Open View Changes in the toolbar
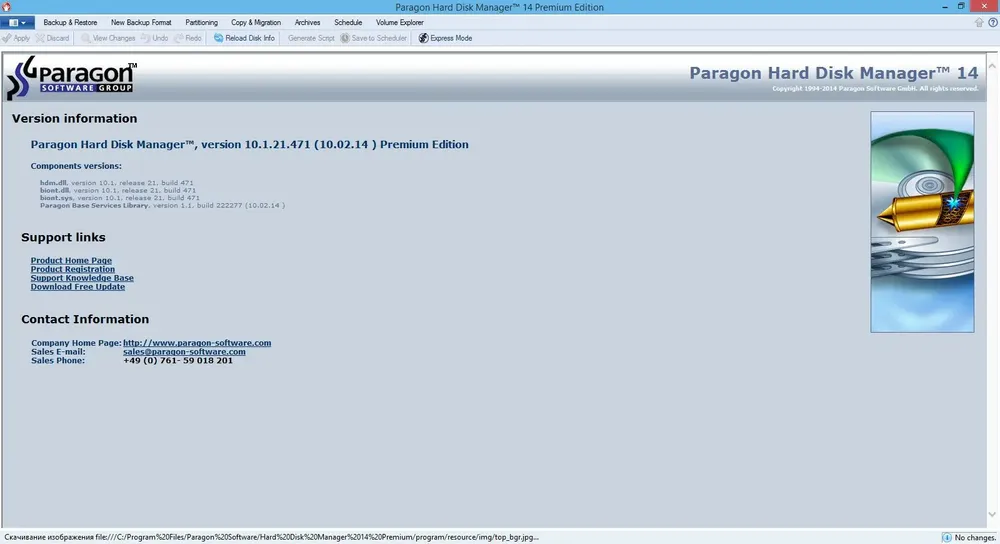 pyautogui.click(x=108, y=38)
